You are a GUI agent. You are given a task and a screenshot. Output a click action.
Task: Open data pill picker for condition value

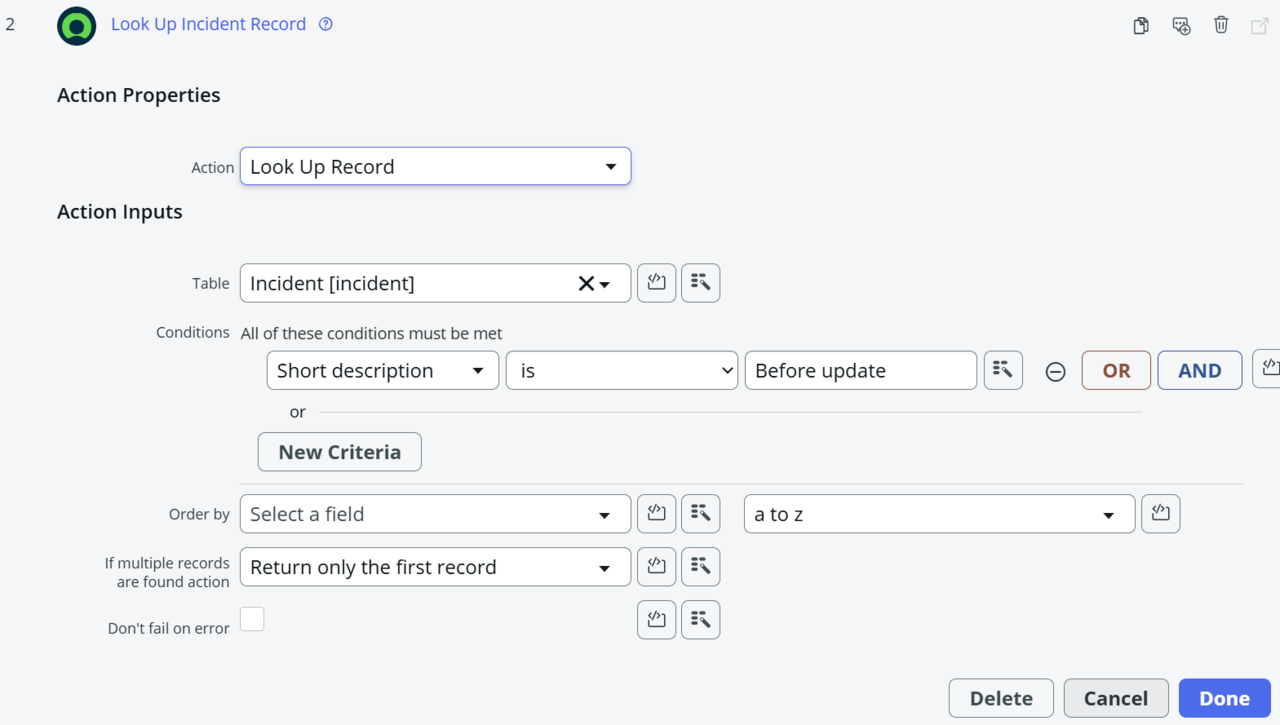tap(1003, 370)
